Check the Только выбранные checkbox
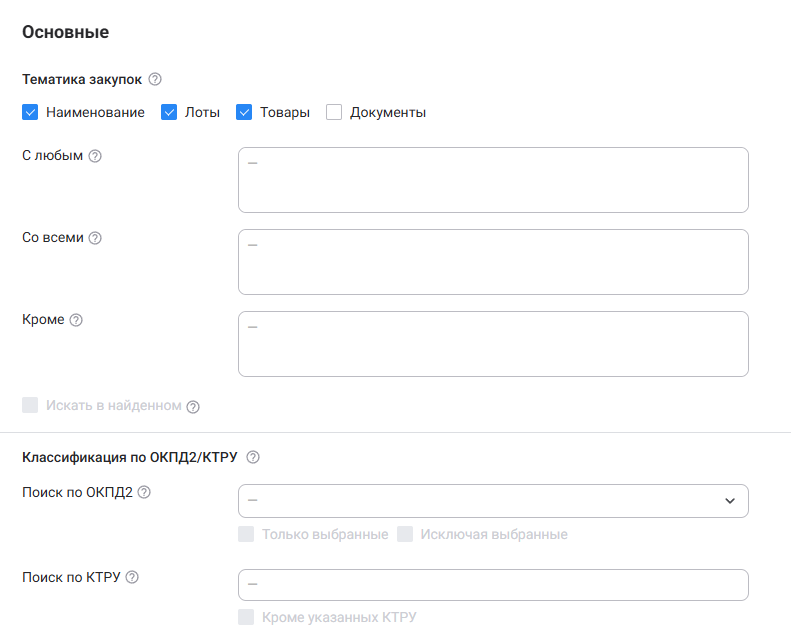This screenshot has height=641, width=791. pyautogui.click(x=246, y=534)
